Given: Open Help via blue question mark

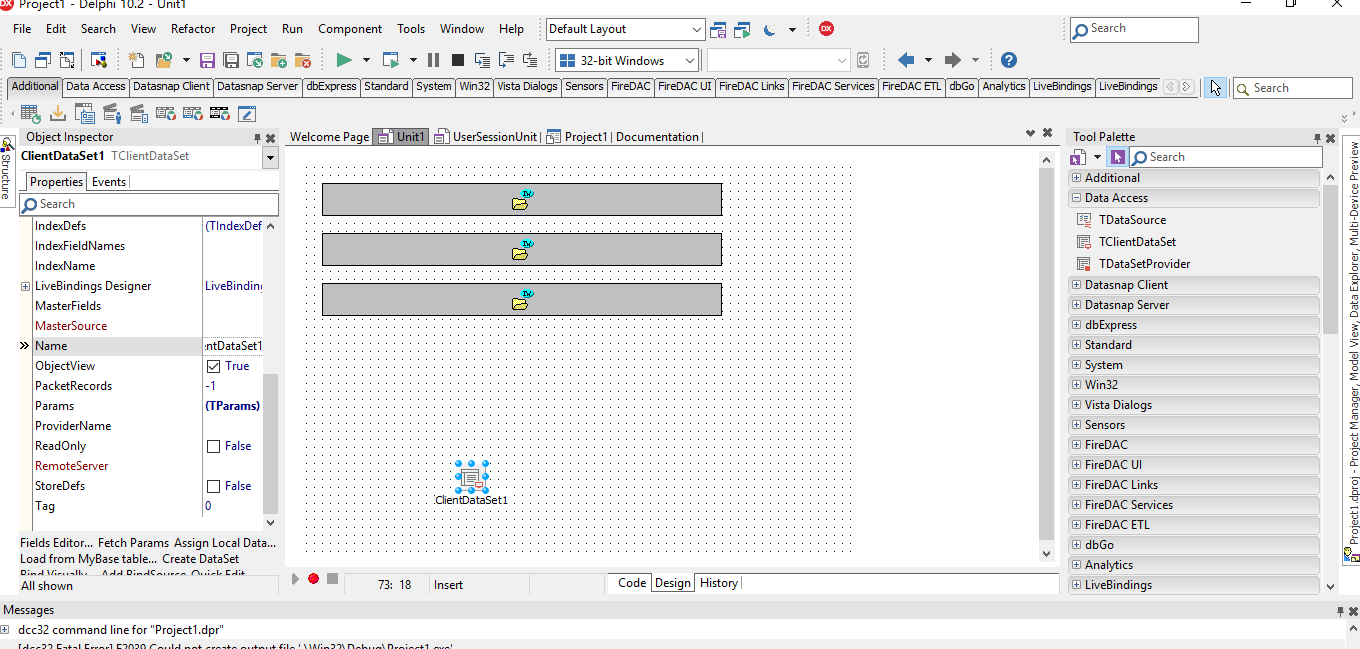Looking at the screenshot, I should pos(1009,60).
